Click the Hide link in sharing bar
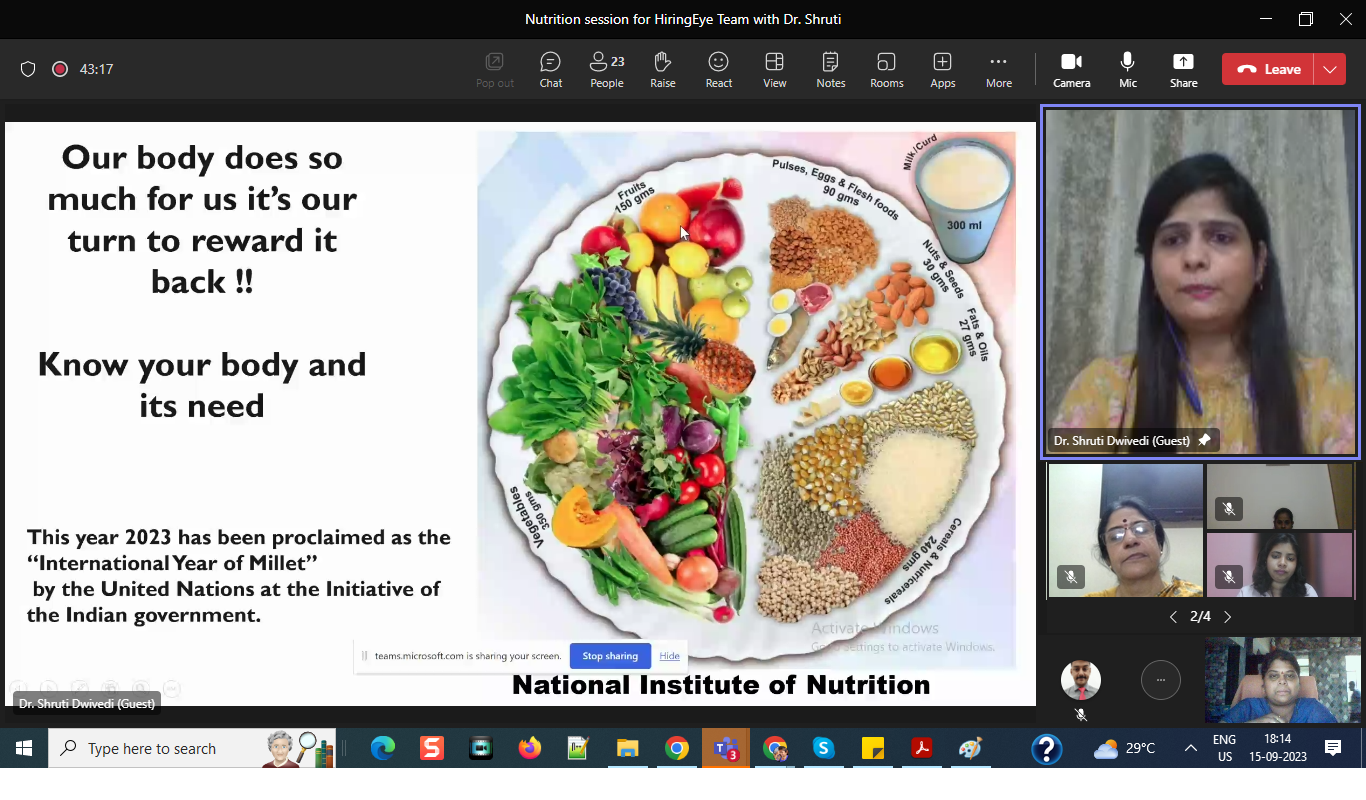Image resolution: width=1366 pixels, height=800 pixels. (x=670, y=656)
